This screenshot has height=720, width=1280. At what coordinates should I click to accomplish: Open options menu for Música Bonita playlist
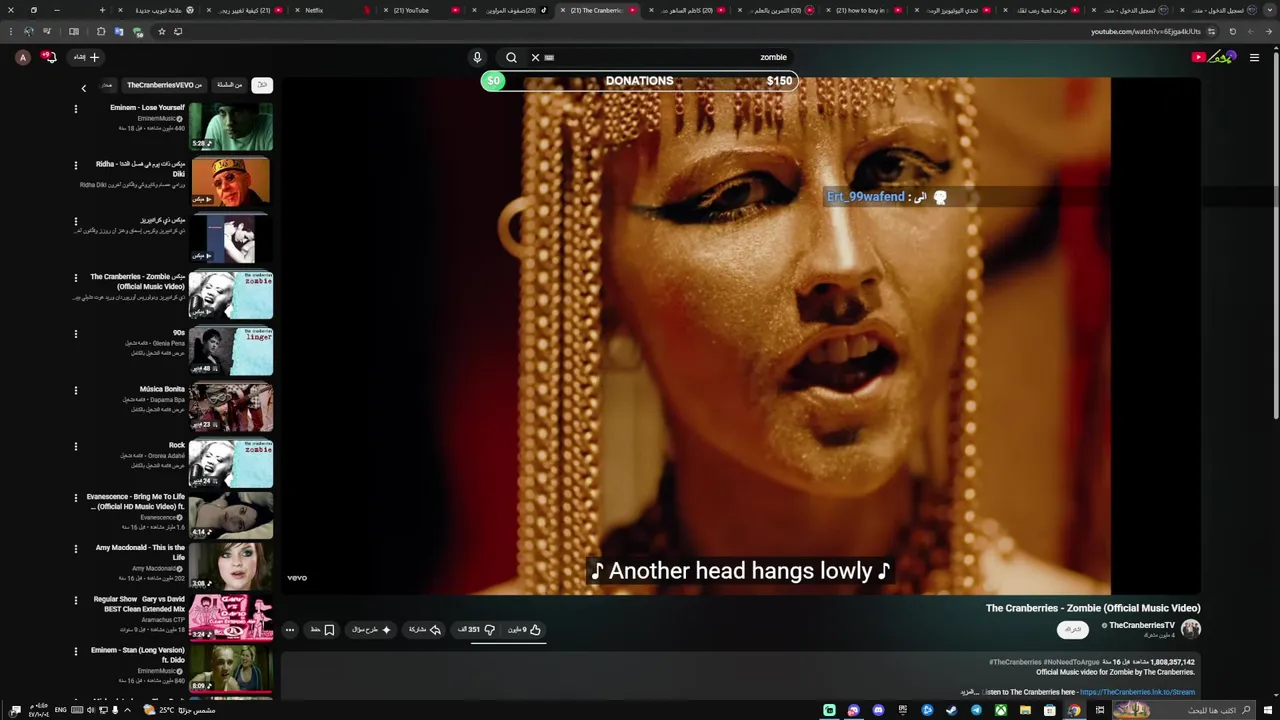[75, 390]
